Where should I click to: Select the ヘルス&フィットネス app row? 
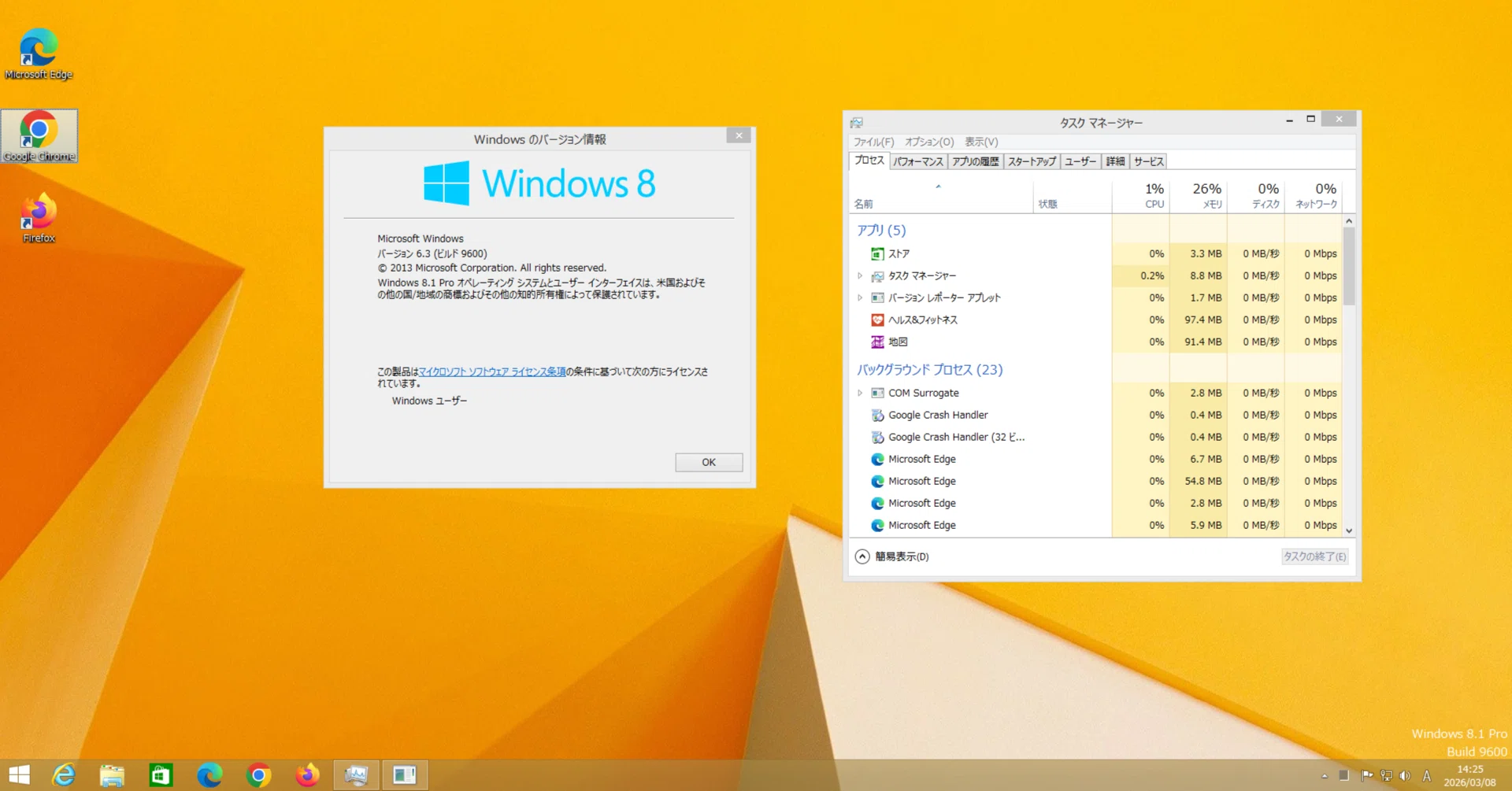1095,320
